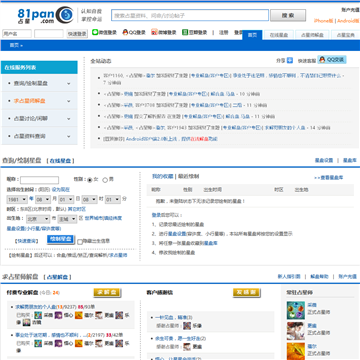The image size is (360, 360).
Task: Click the >>查看星盘库 link
Action: (x=329, y=178)
